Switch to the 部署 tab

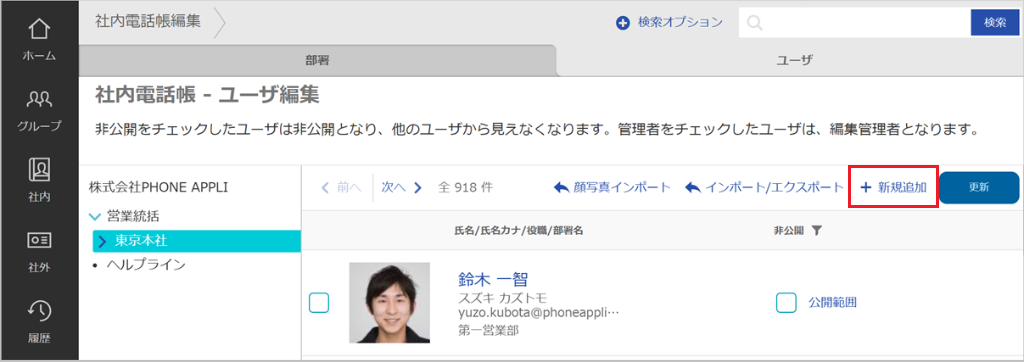click(317, 61)
